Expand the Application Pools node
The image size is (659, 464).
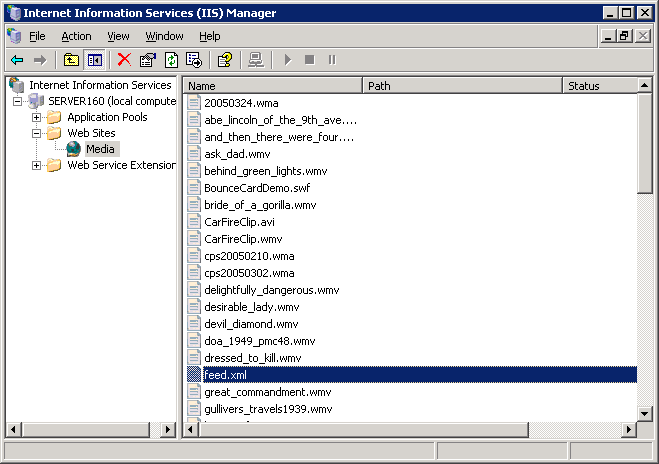click(37, 117)
